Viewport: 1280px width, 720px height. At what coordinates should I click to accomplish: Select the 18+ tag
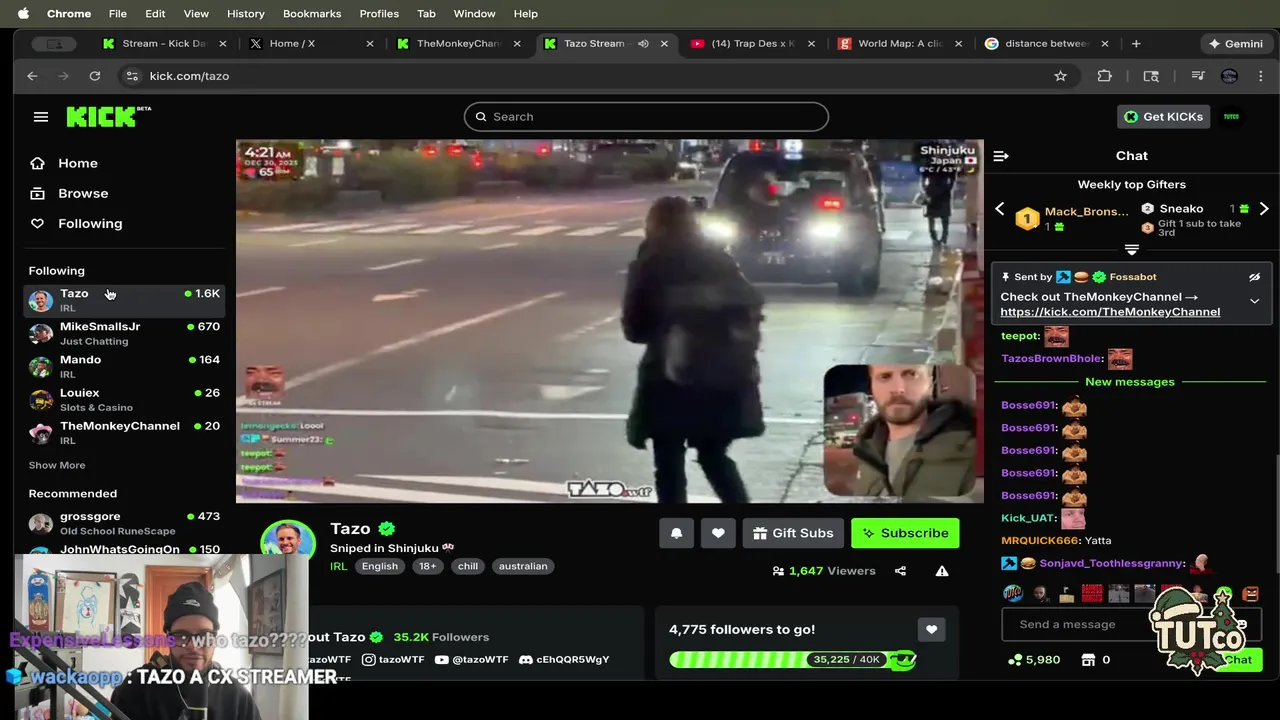click(427, 566)
